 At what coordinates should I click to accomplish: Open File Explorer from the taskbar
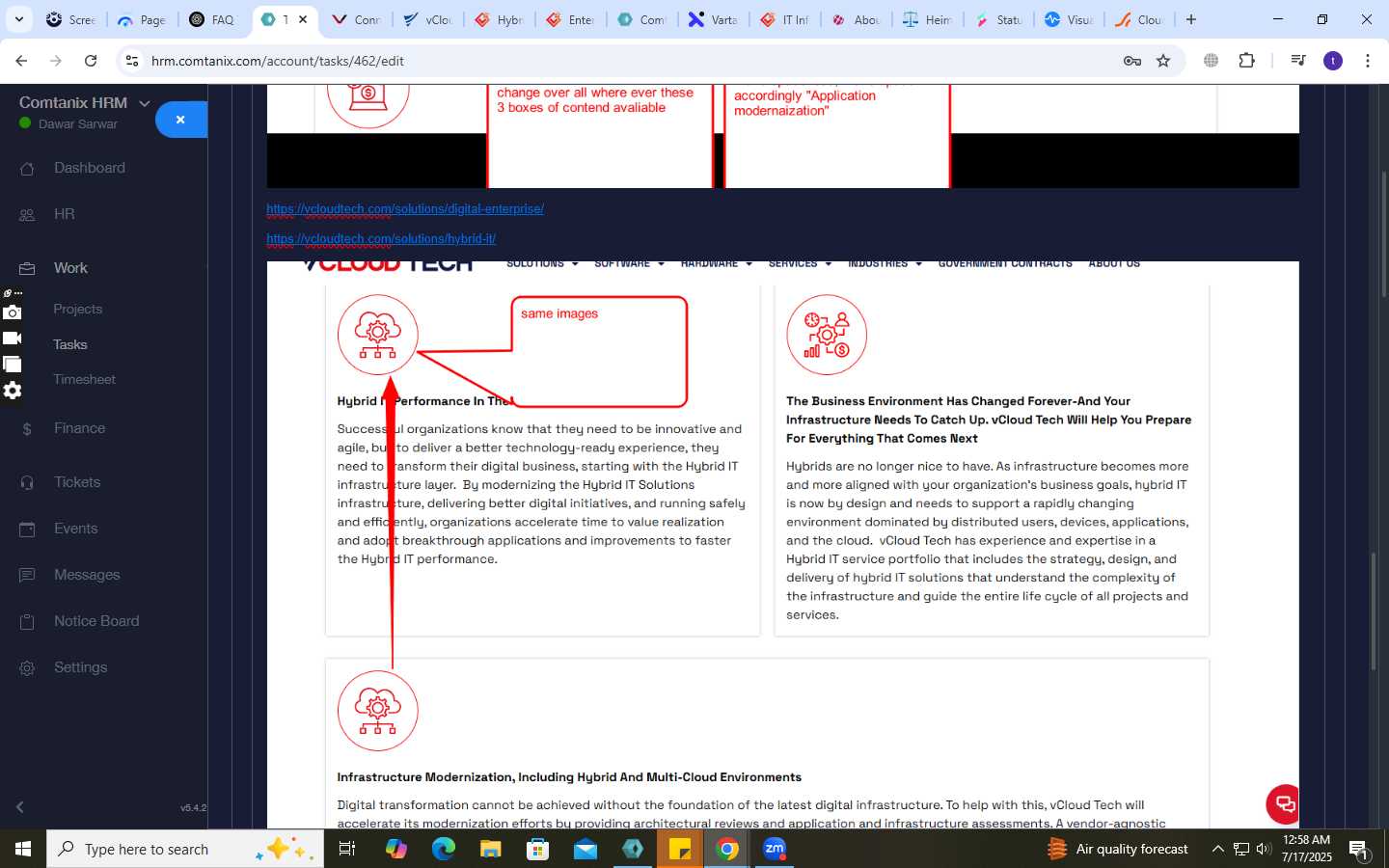pos(490,849)
